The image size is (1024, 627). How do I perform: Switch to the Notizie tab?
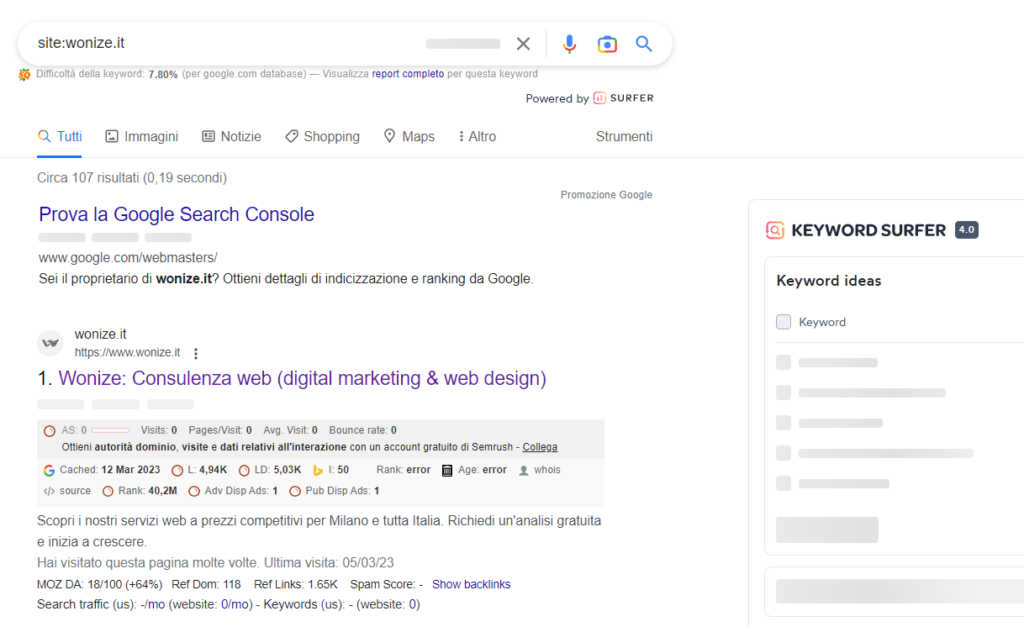point(231,137)
